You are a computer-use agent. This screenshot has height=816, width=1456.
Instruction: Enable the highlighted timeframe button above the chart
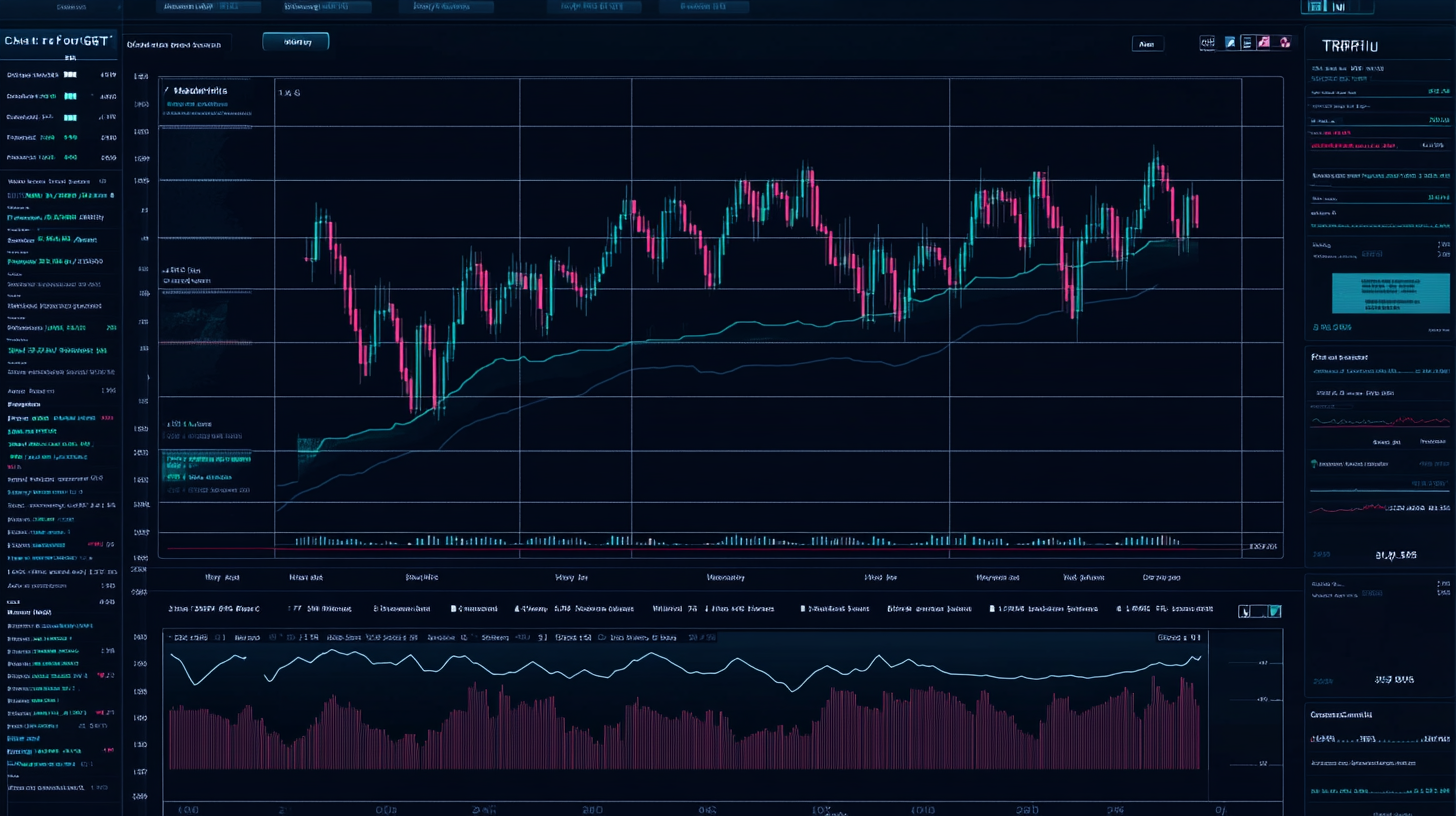click(x=294, y=41)
